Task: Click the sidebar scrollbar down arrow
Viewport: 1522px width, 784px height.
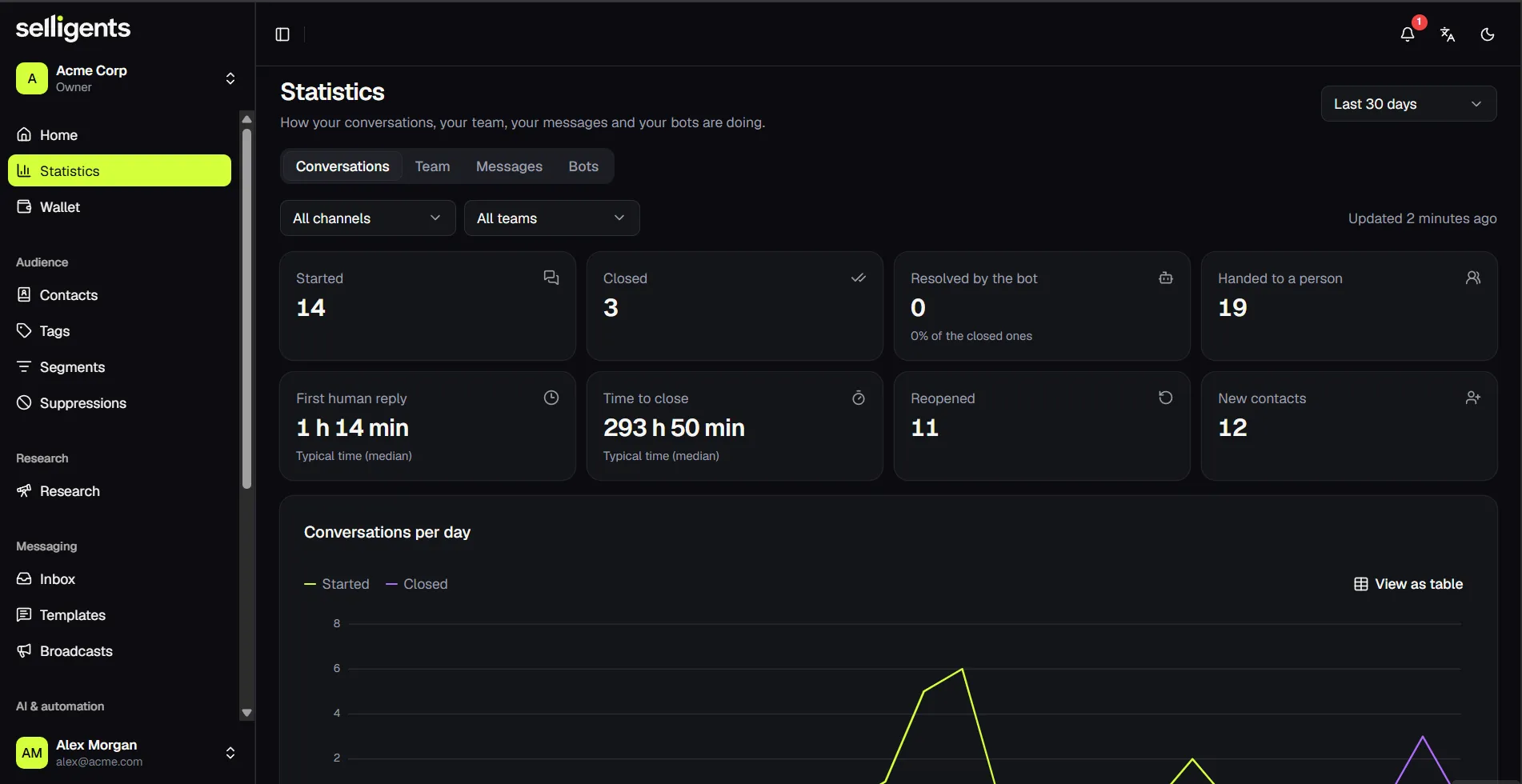Action: (x=246, y=712)
